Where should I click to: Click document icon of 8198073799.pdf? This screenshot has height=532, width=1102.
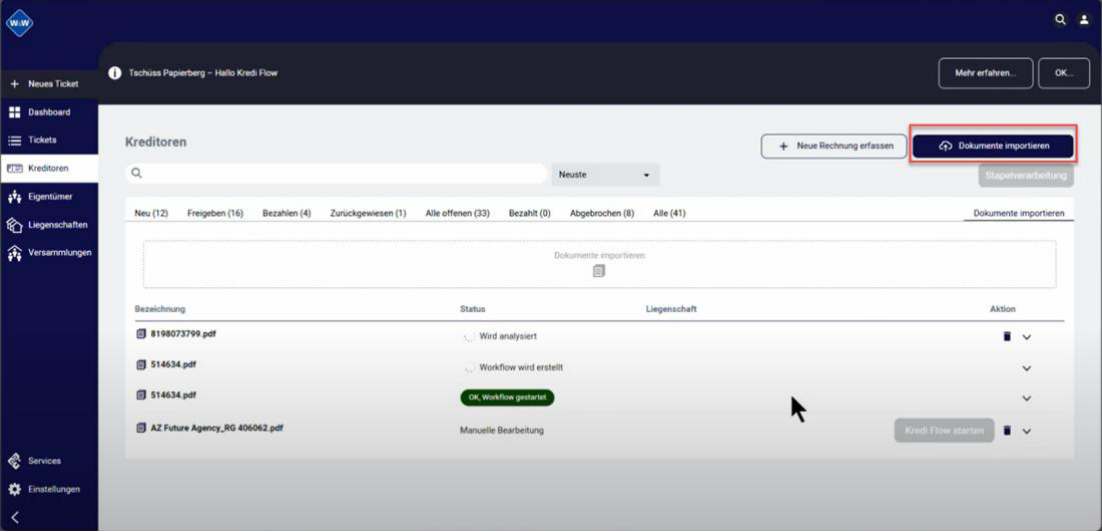(141, 334)
